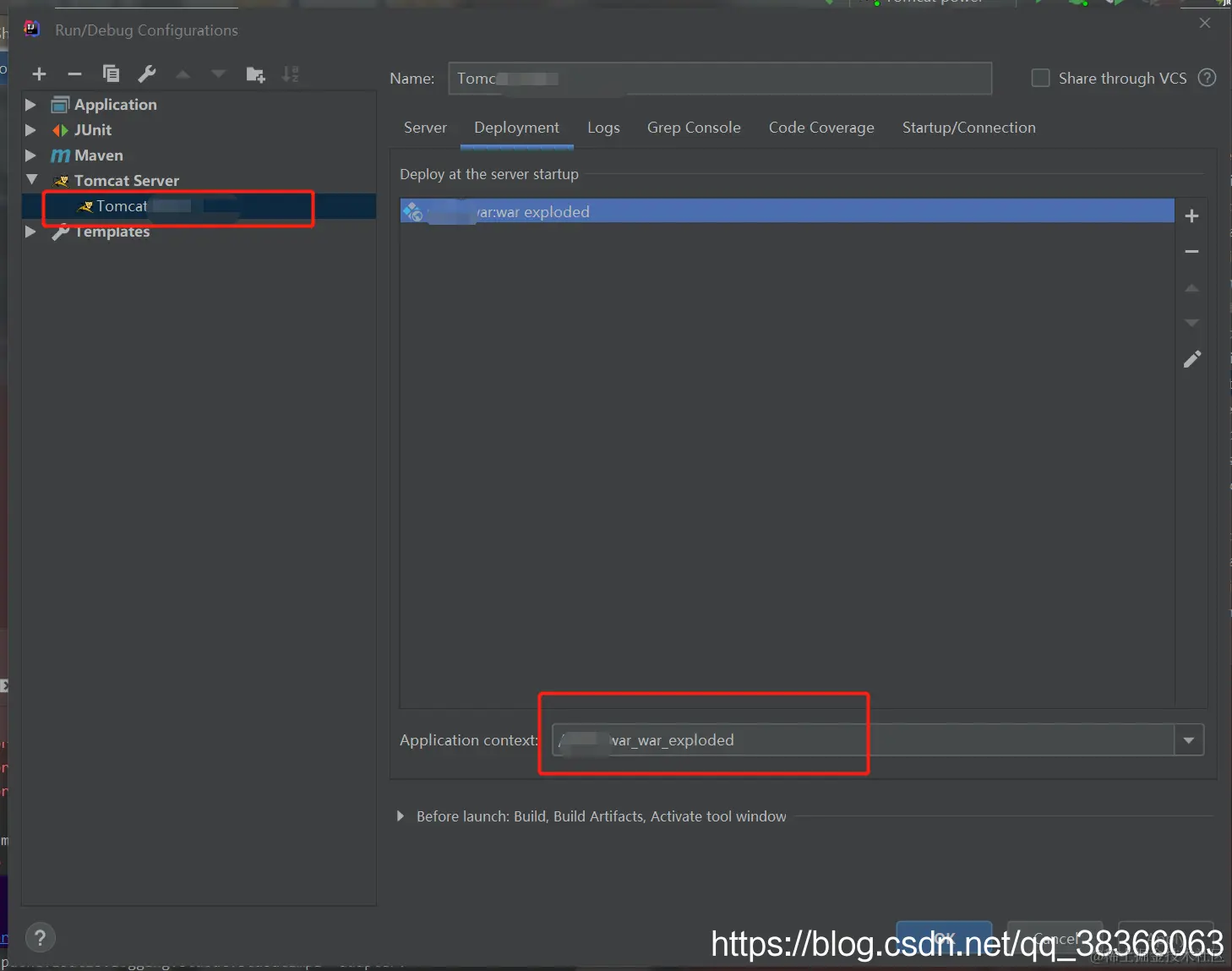This screenshot has width=1232, height=971.
Task: Select Application in configuration tree
Action: [x=116, y=105]
